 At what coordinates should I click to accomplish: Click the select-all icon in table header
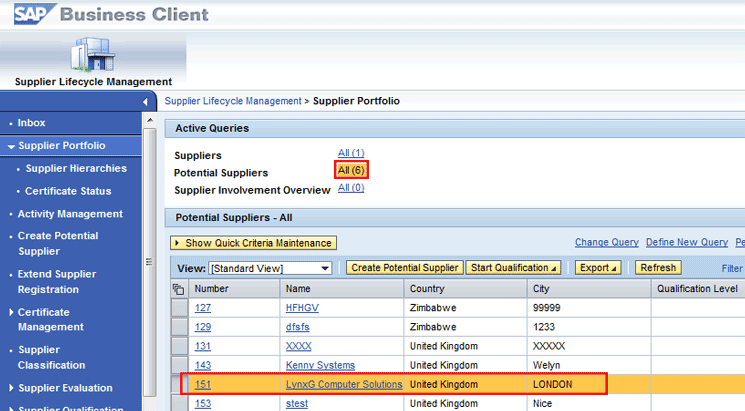pyautogui.click(x=179, y=289)
